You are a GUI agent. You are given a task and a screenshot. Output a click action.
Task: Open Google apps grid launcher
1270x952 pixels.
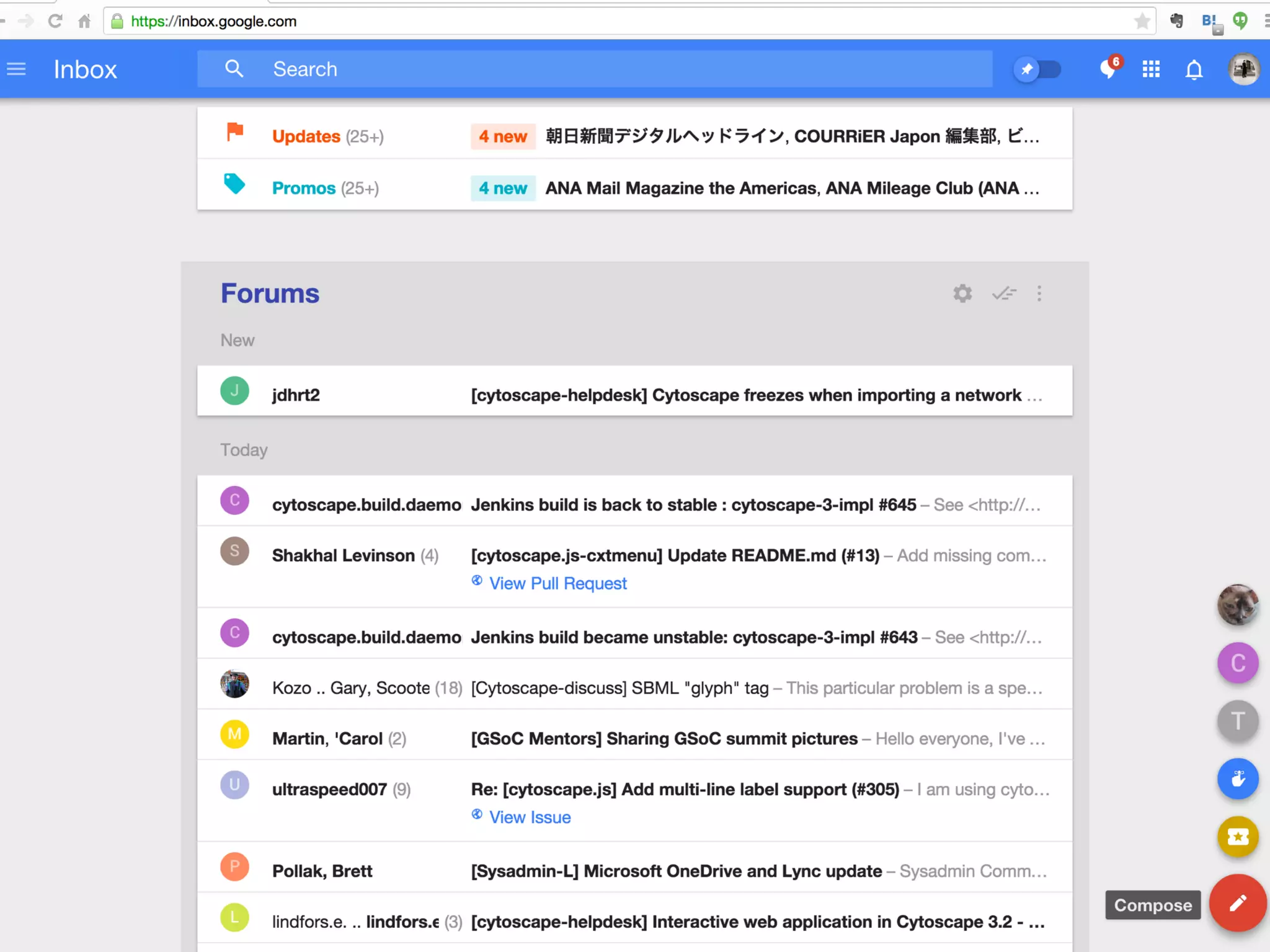[x=1151, y=69]
